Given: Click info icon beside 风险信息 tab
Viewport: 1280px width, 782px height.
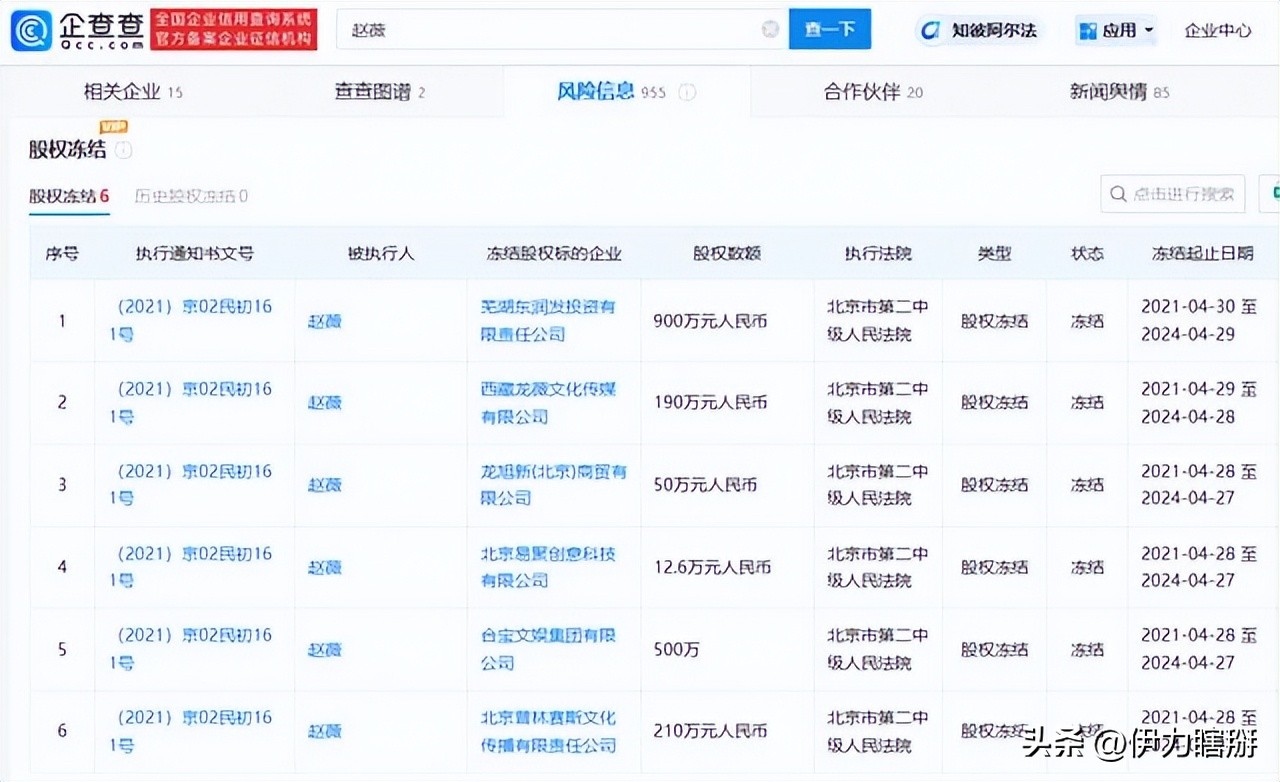Looking at the screenshot, I should click(x=686, y=90).
